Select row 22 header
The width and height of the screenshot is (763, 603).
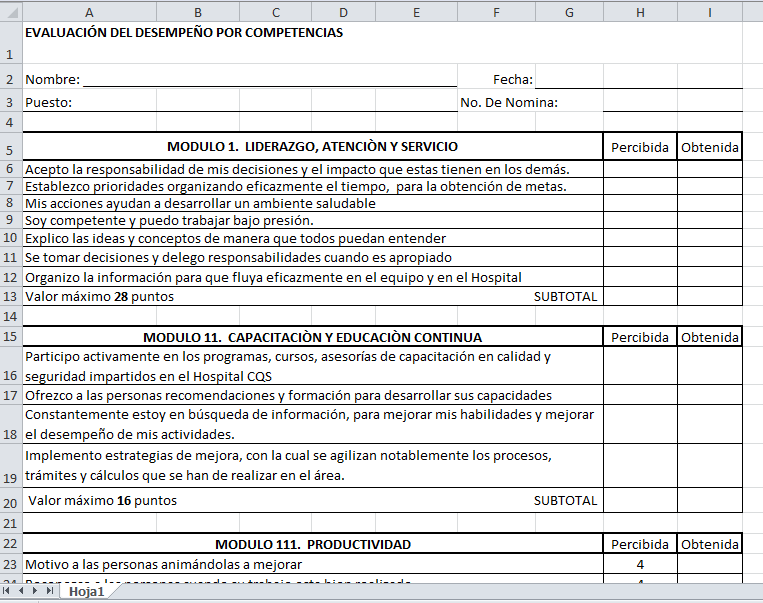tap(11, 543)
